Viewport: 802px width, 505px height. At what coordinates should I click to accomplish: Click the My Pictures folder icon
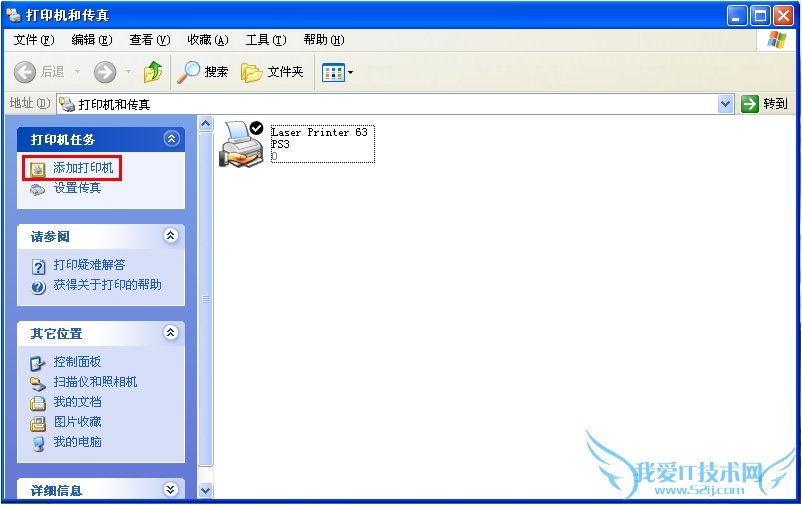(38, 424)
